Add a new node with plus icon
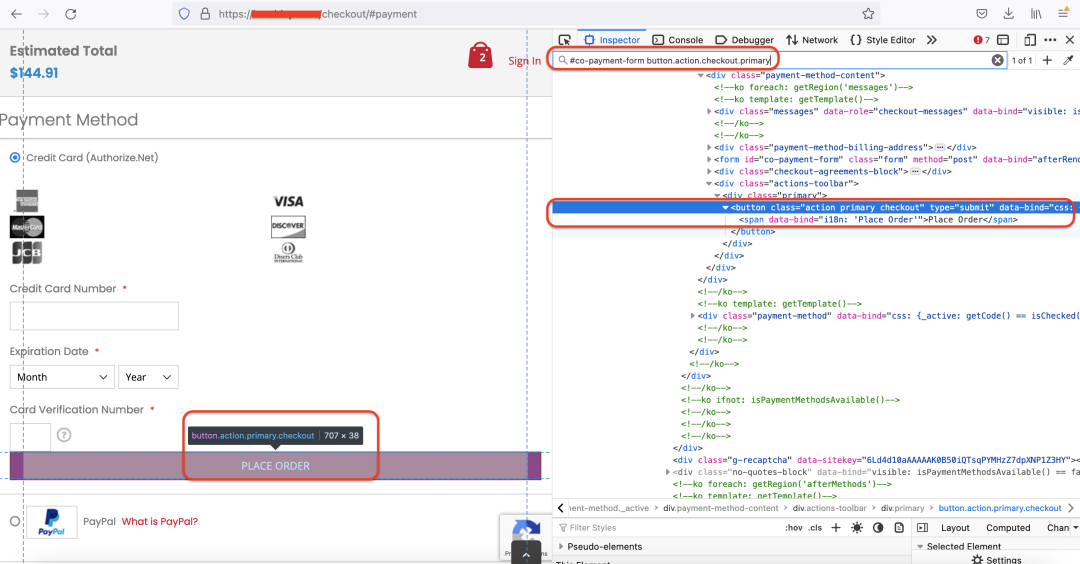Viewport: 1080px width, 564px height. coord(1047,61)
